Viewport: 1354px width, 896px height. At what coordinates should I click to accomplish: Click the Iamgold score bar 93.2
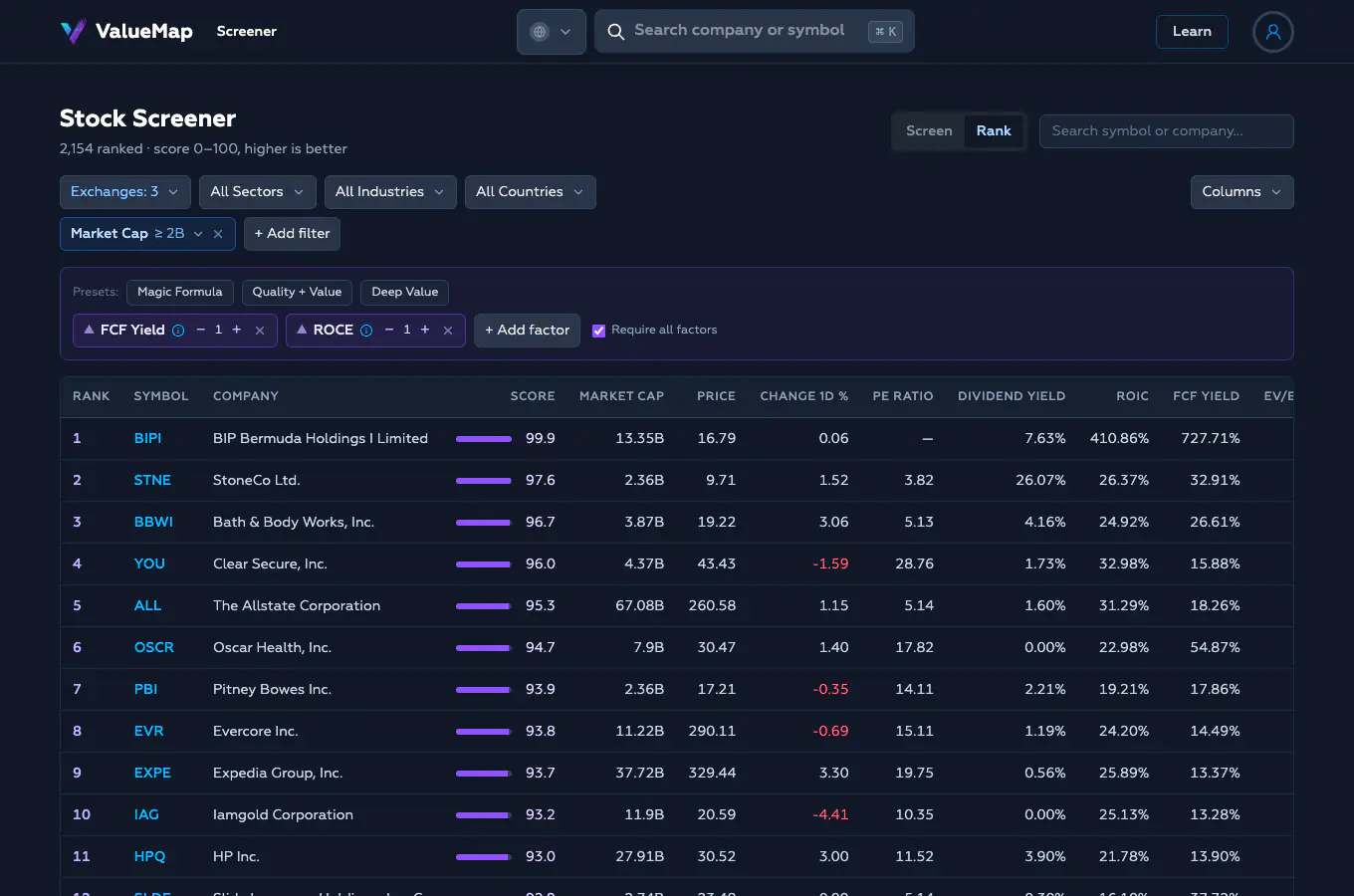pyautogui.click(x=484, y=815)
